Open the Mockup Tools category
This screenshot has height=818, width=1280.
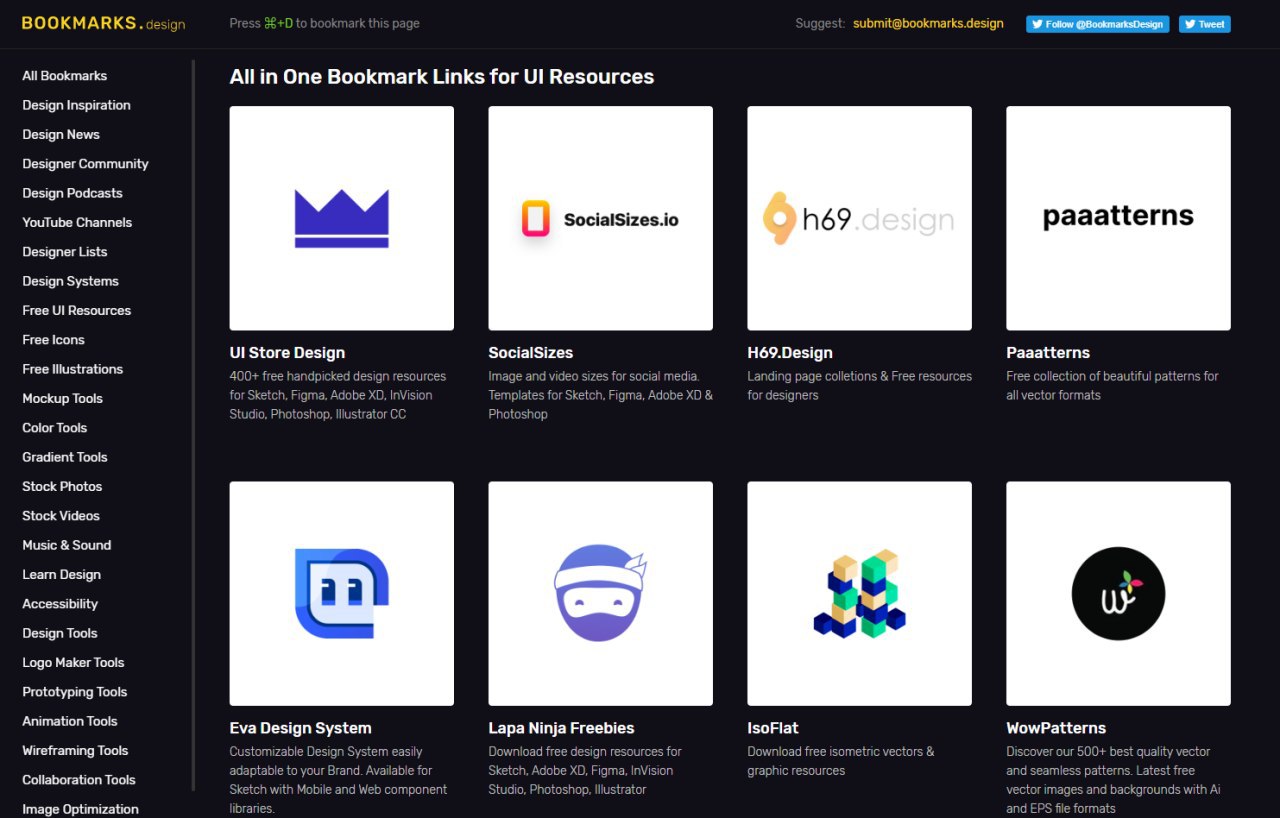click(x=62, y=398)
